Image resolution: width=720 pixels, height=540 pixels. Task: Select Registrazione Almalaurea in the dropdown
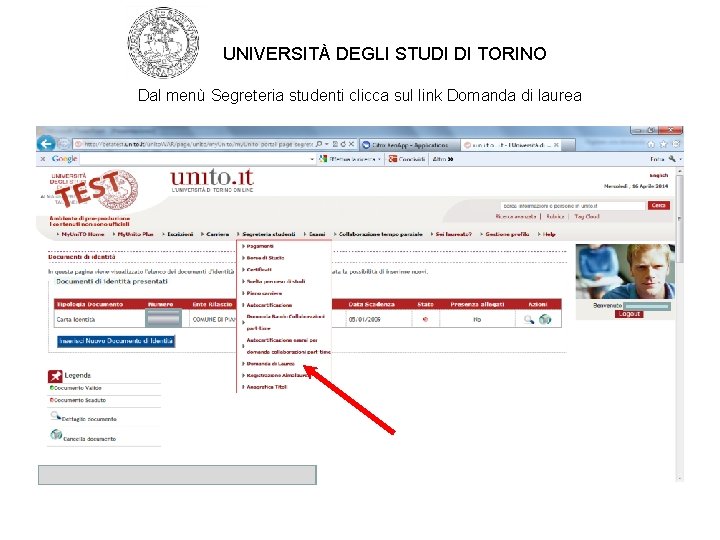[x=276, y=376]
